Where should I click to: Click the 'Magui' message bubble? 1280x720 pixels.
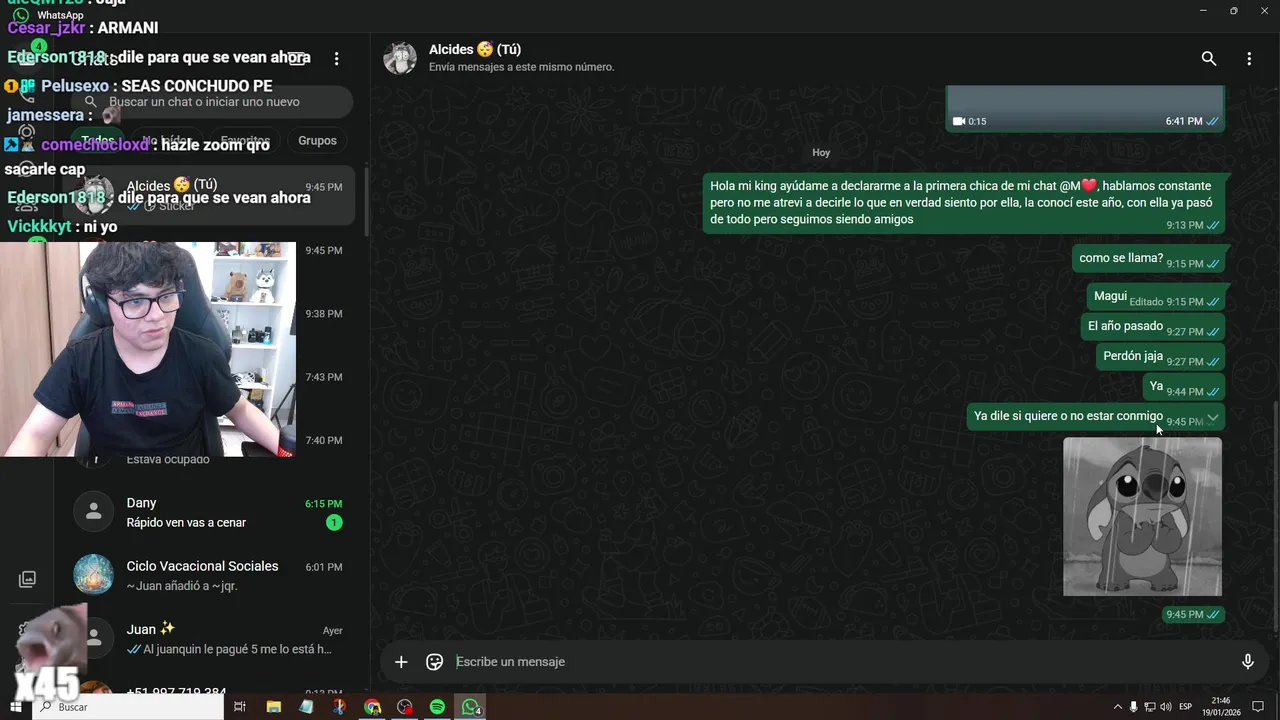tap(1155, 297)
